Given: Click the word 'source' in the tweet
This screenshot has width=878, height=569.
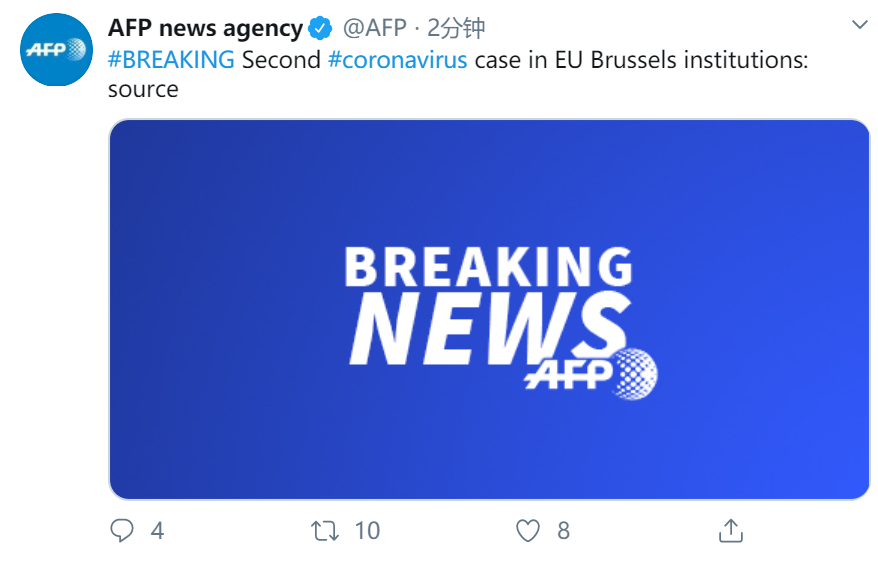Looking at the screenshot, I should coord(143,89).
